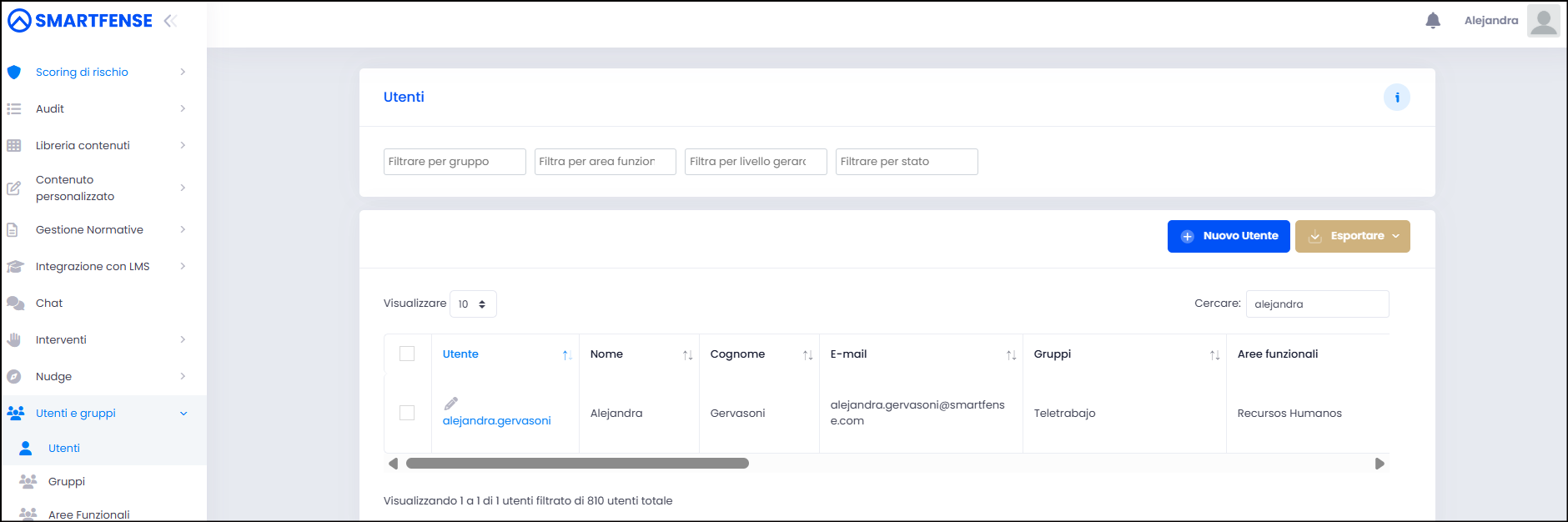1568x522 pixels.
Task: Open the Filtrare per stato filter
Action: click(x=907, y=162)
